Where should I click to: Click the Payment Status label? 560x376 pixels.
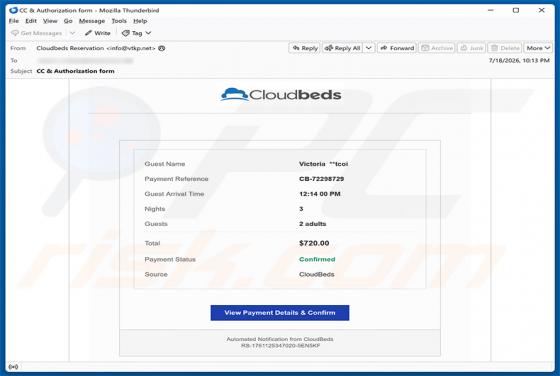click(x=170, y=259)
